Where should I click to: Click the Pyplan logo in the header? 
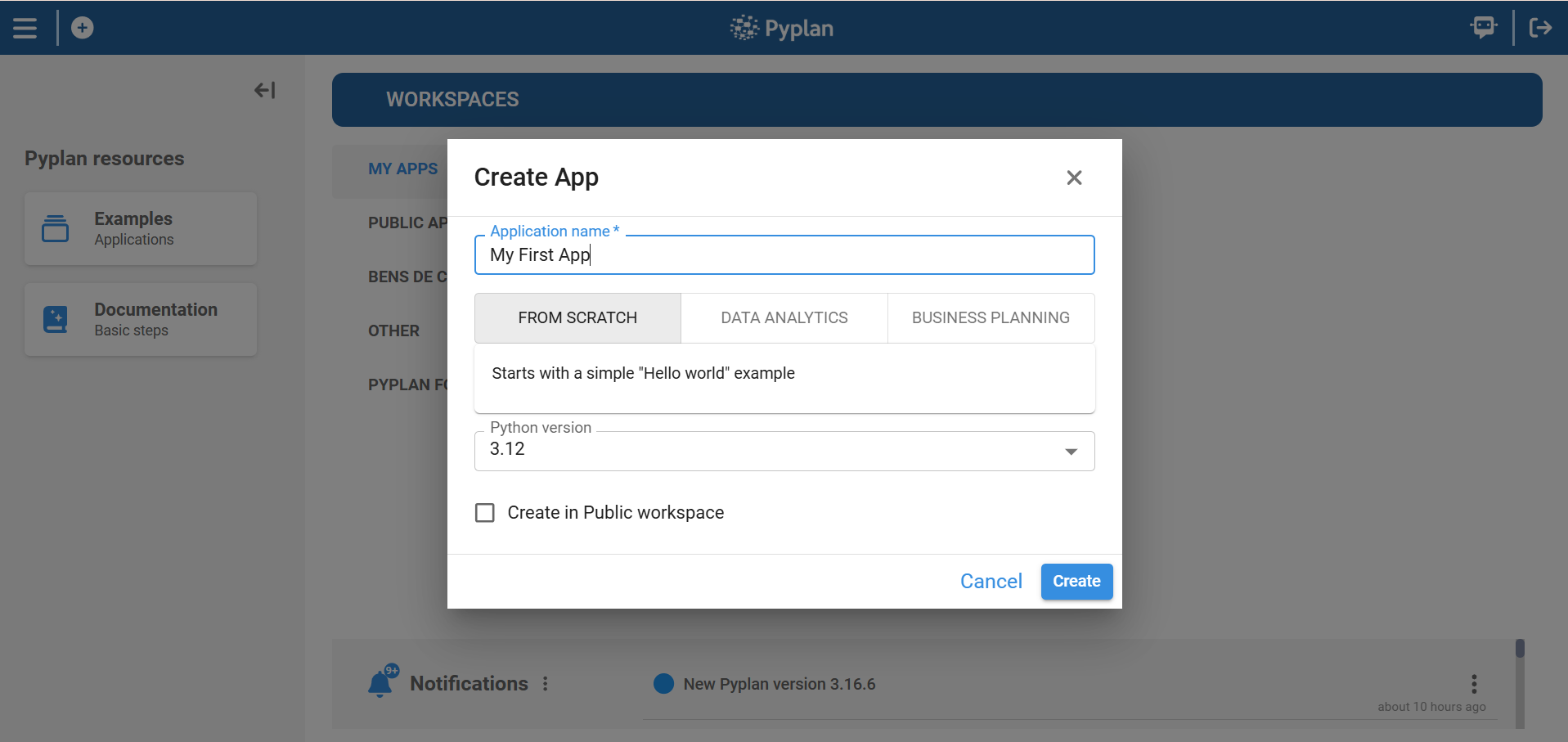780,27
